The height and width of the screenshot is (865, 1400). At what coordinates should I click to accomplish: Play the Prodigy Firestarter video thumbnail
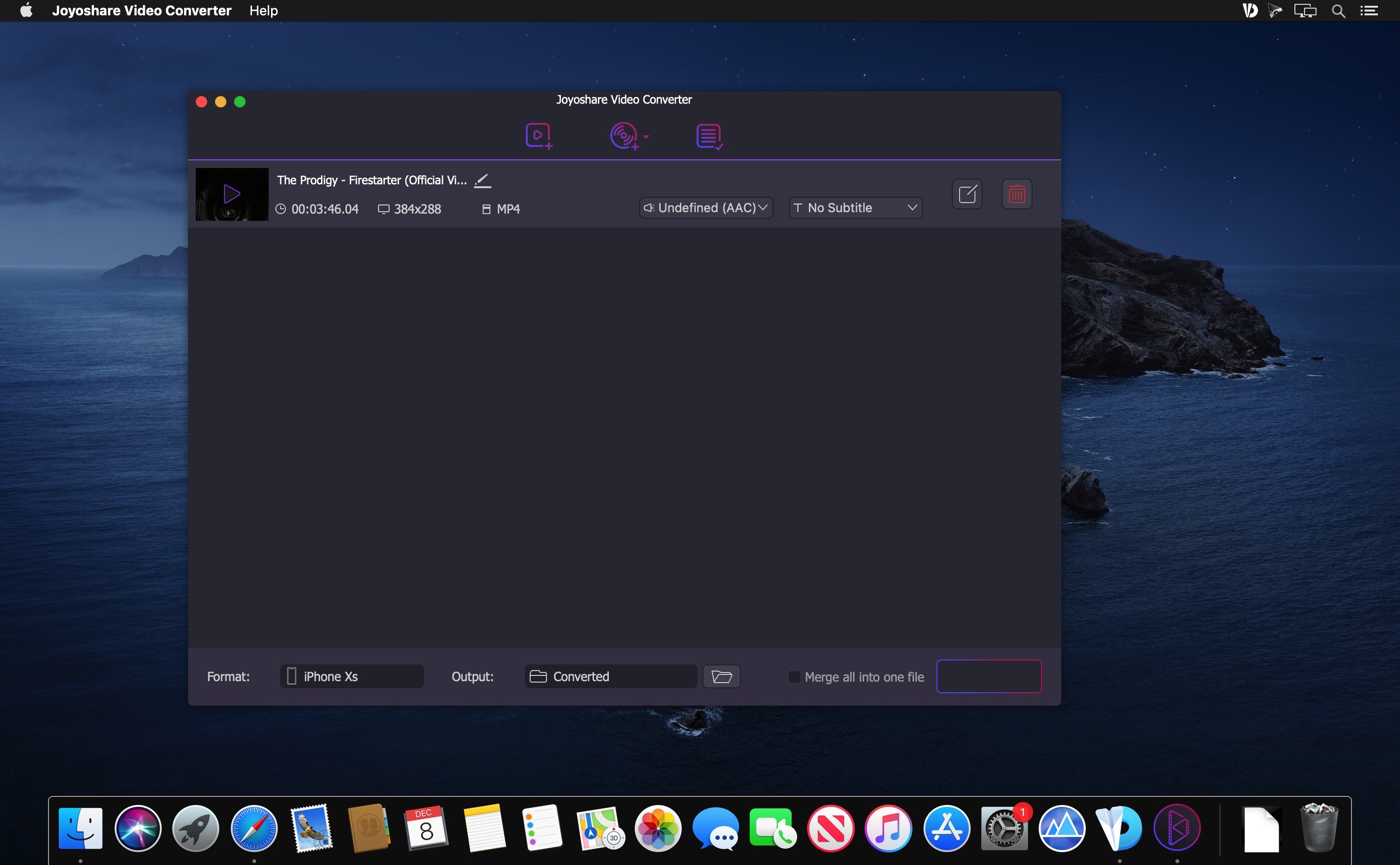tap(232, 194)
